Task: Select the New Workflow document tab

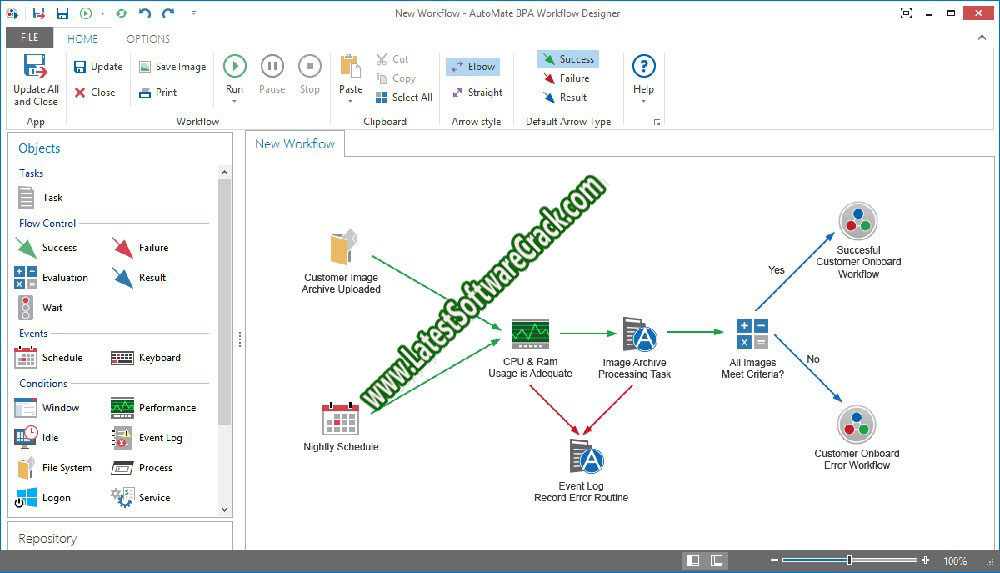Action: [x=295, y=144]
